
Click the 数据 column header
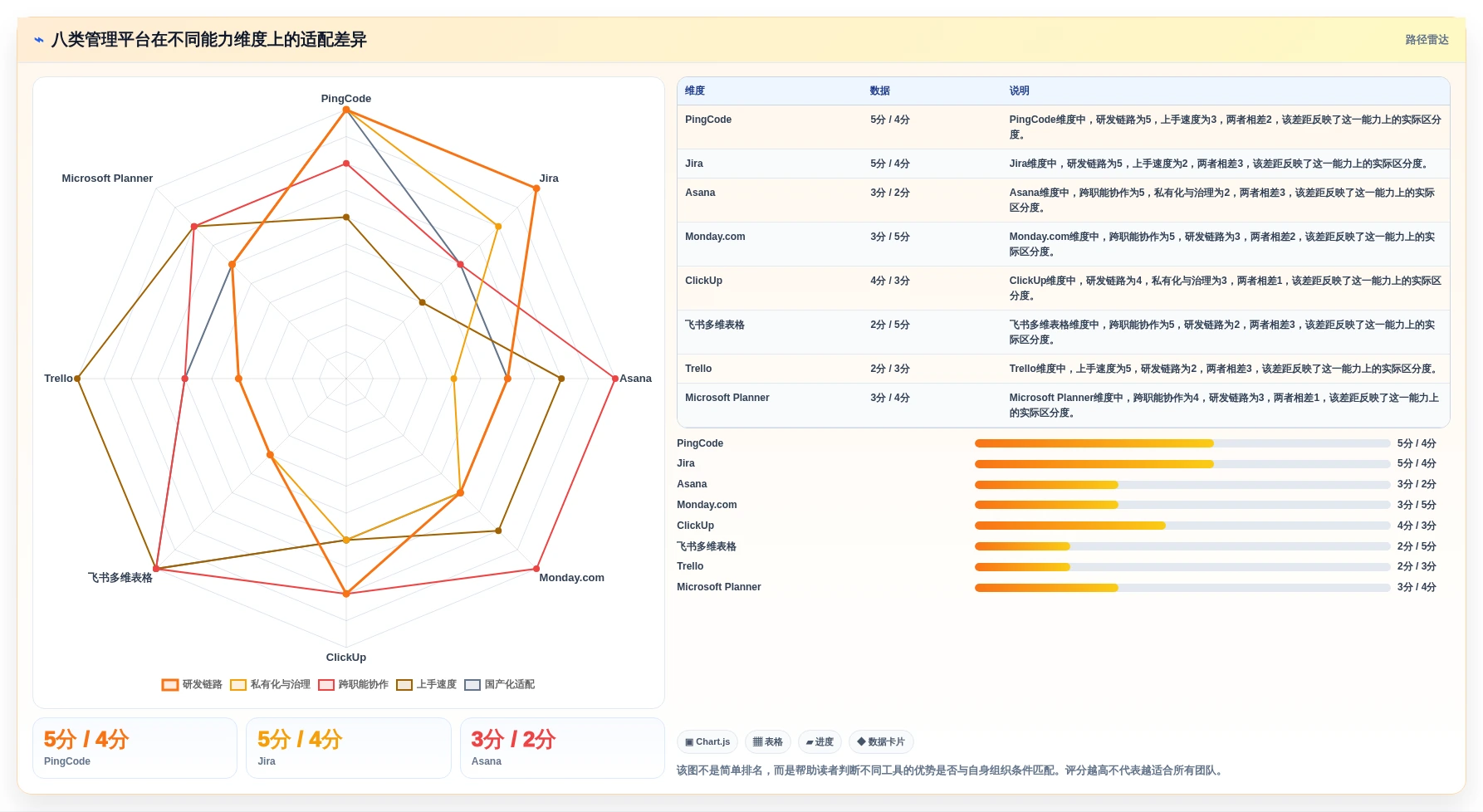click(x=880, y=91)
